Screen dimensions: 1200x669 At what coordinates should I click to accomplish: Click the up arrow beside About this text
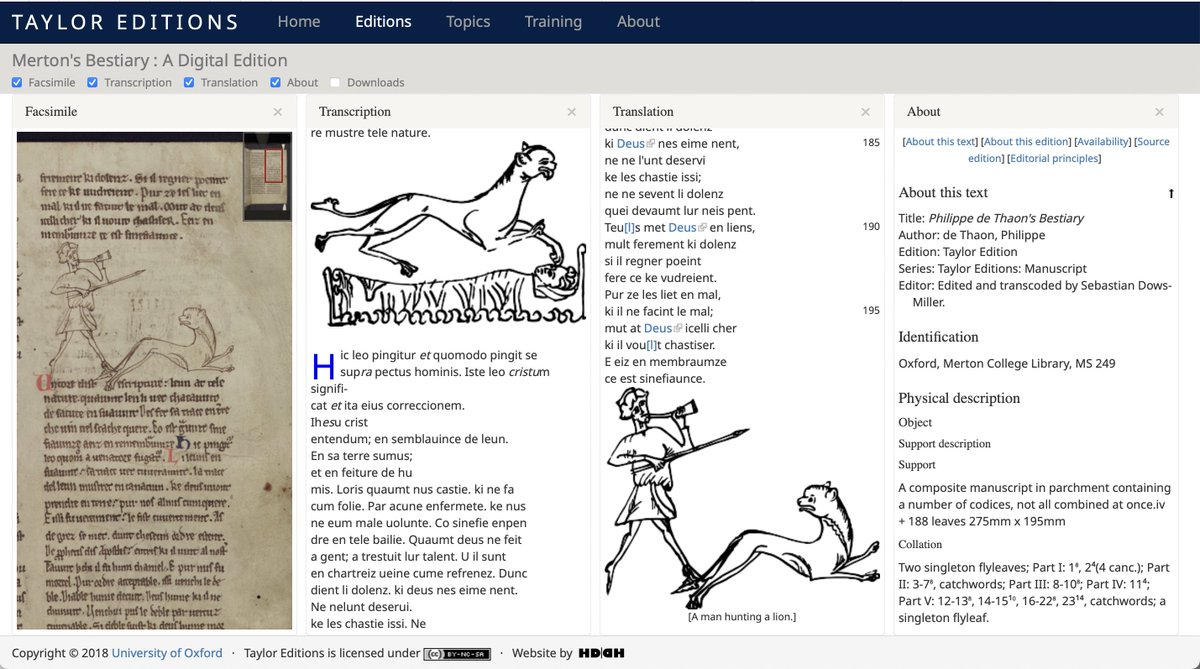pos(1171,193)
